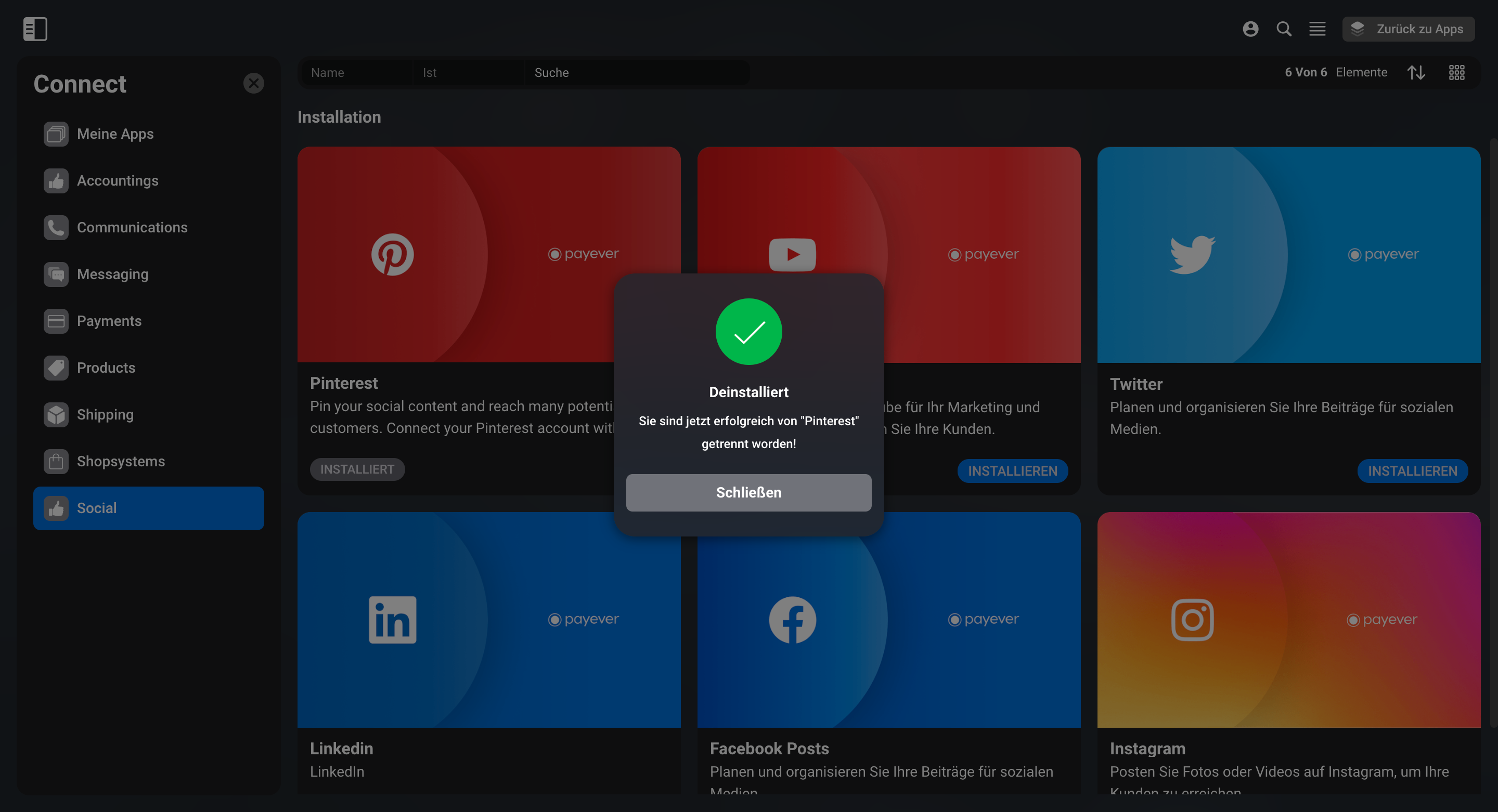
Task: Click the sort arrows icon
Action: click(x=1416, y=72)
